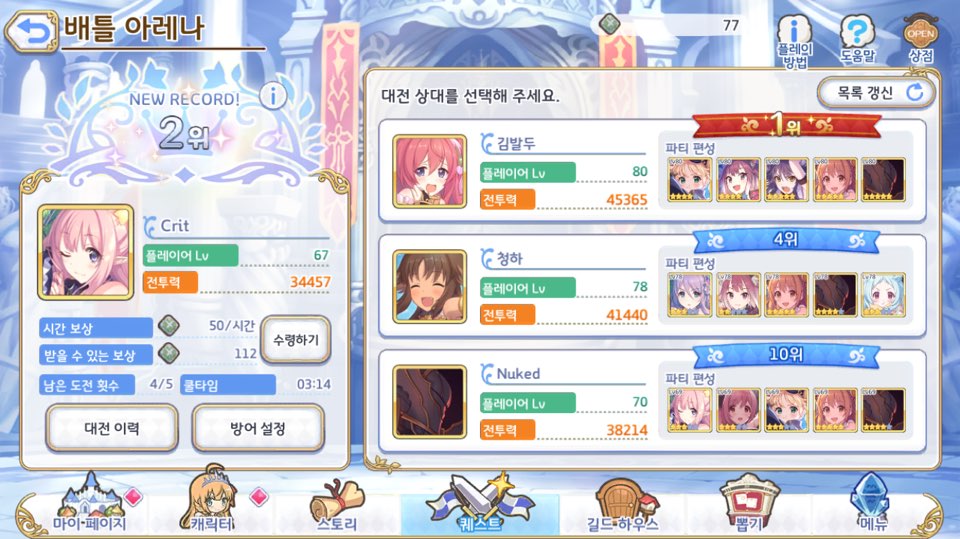Go back using the arrow button
Viewport: 960px width, 539px height.
(32, 31)
